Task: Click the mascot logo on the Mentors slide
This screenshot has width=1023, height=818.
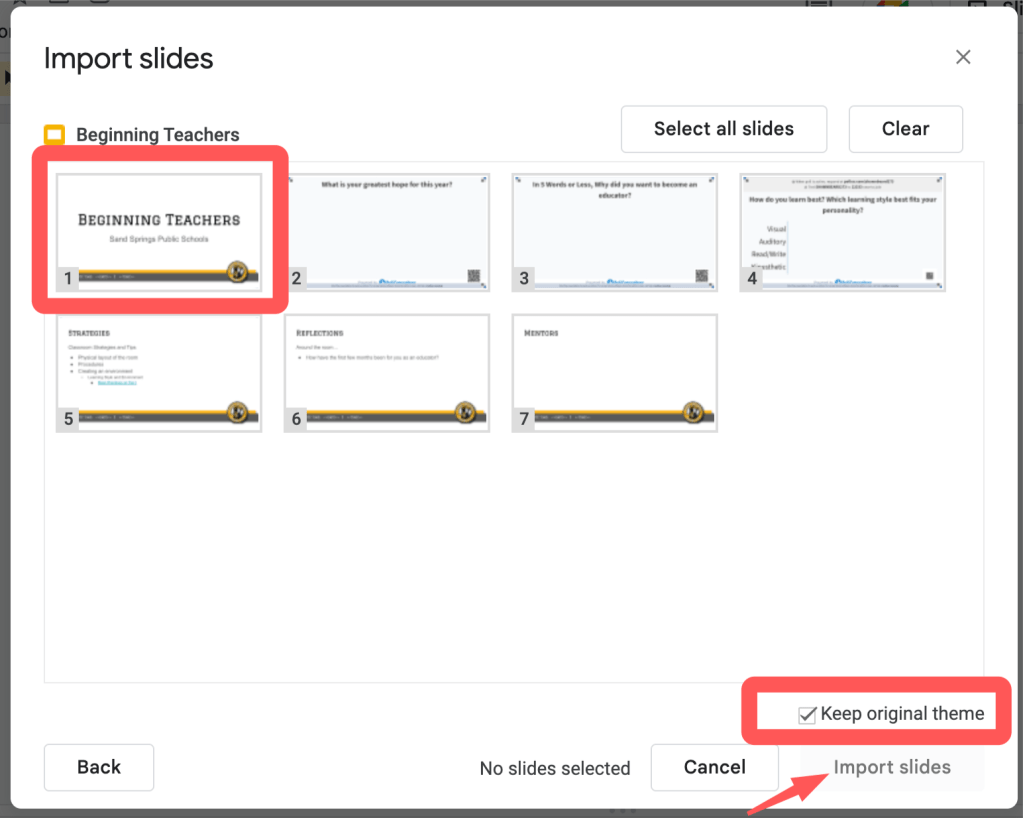Action: tap(694, 412)
